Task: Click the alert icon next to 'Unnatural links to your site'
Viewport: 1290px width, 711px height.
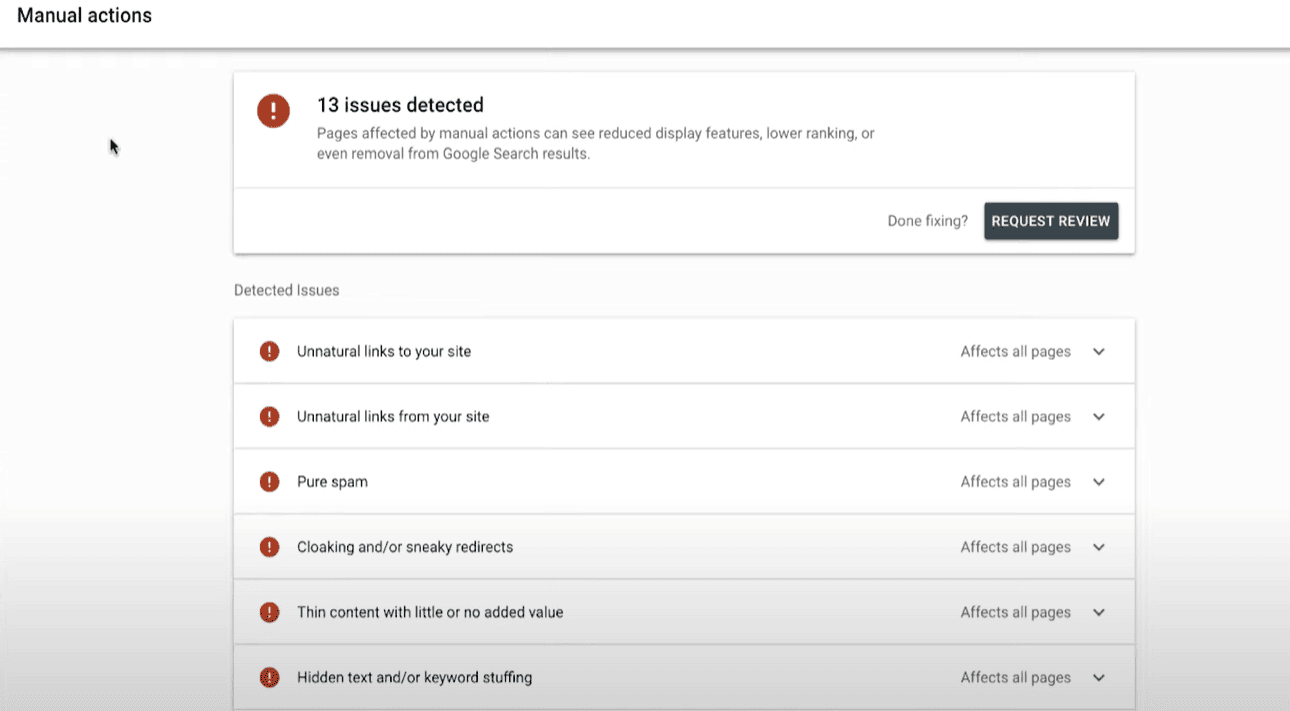Action: (x=269, y=351)
